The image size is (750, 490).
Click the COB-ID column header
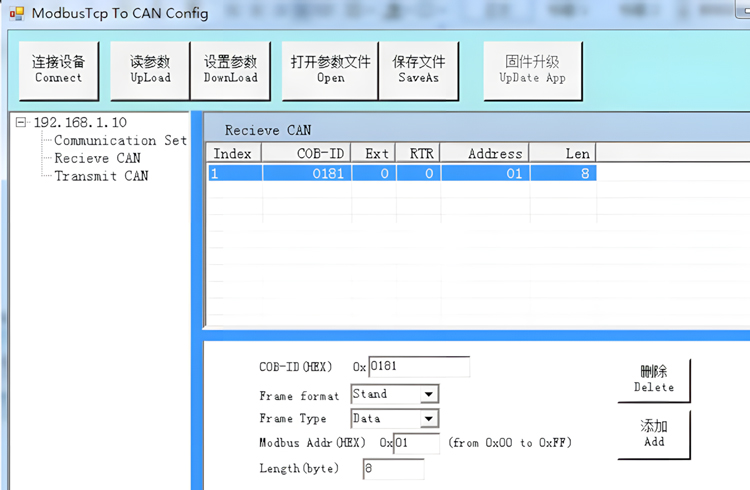click(x=306, y=154)
